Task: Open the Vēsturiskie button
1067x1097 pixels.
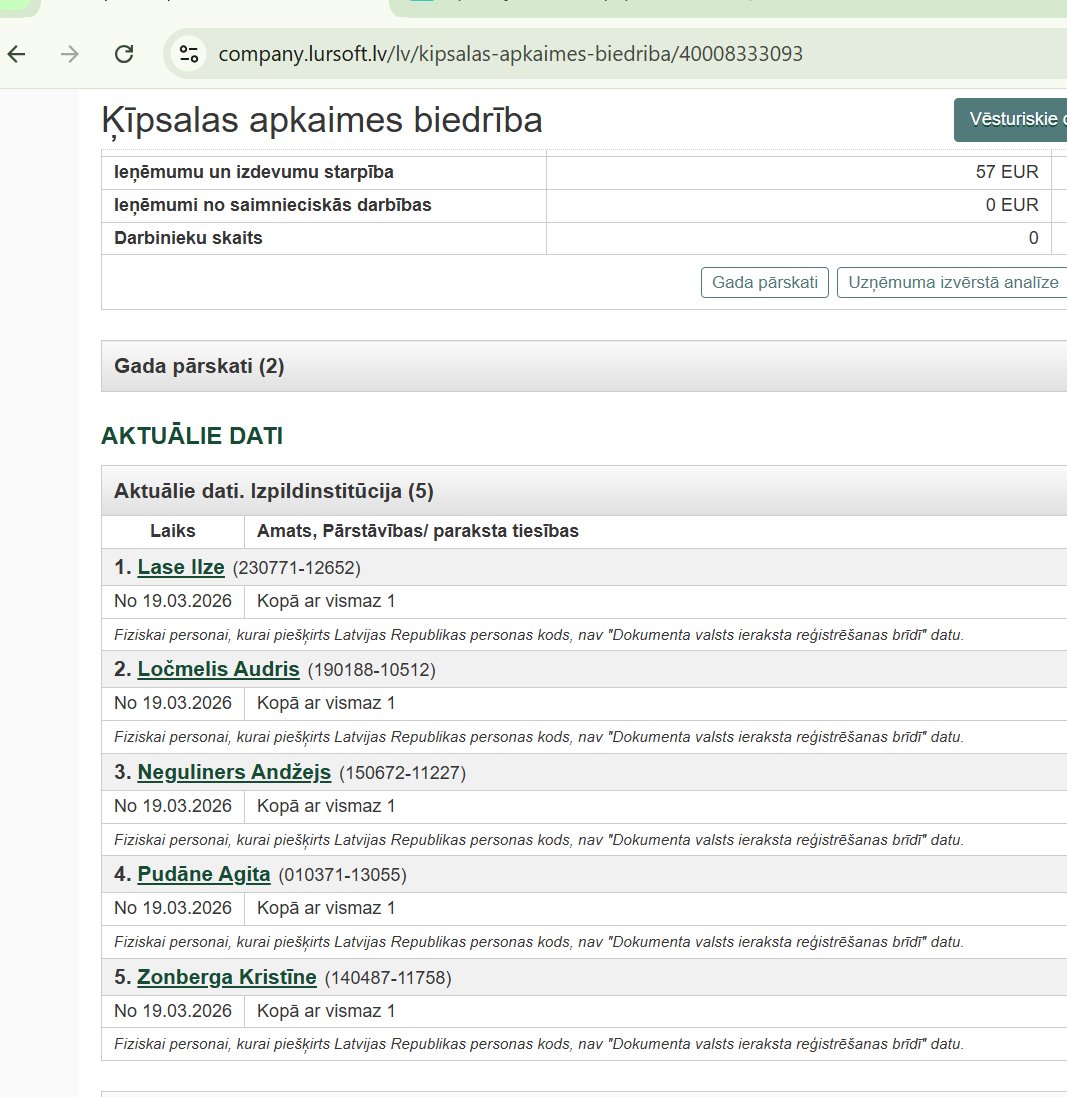Action: point(1011,120)
